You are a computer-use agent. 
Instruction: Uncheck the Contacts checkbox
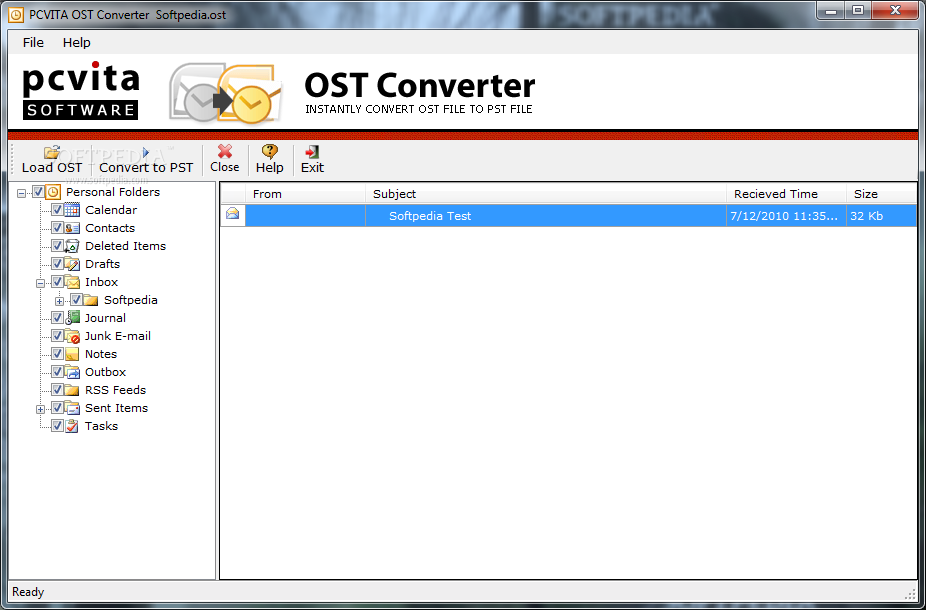(x=57, y=228)
